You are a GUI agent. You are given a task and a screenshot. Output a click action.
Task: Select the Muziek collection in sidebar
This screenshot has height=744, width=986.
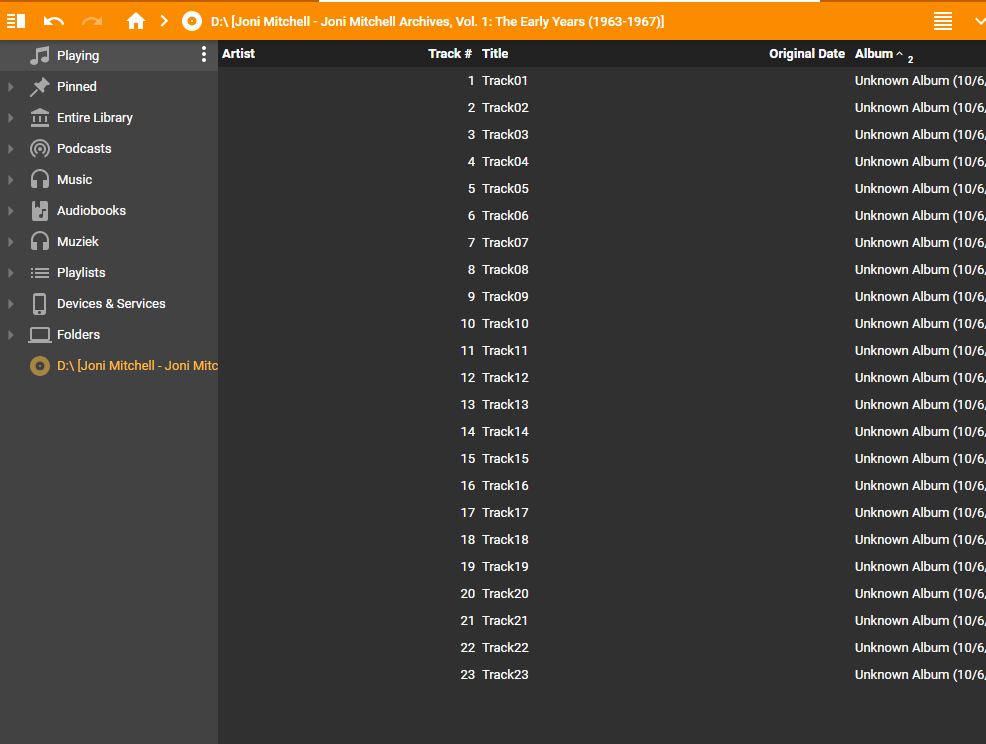pos(77,242)
